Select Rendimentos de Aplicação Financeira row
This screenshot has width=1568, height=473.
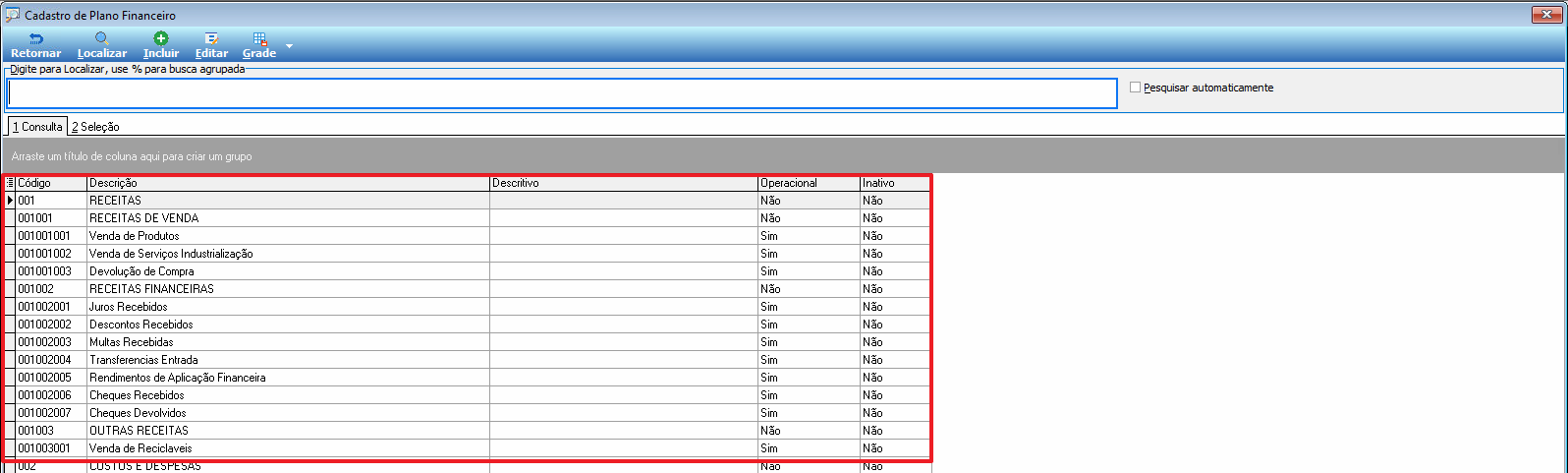[x=468, y=378]
